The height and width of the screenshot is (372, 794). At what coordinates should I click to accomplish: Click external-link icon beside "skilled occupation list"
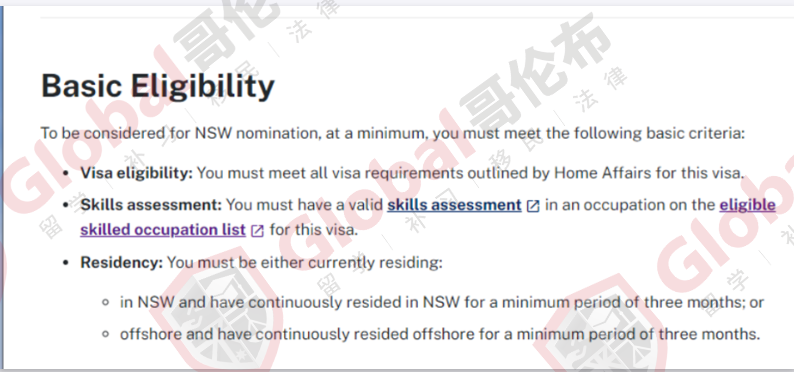[x=258, y=231]
